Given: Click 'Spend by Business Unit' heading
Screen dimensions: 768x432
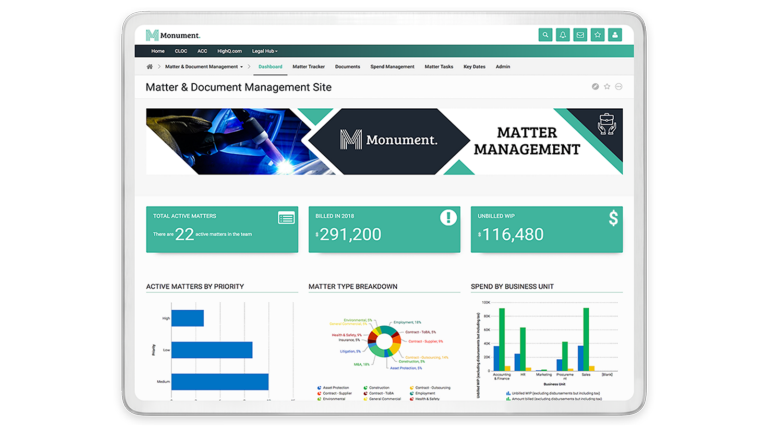Looking at the screenshot, I should click(512, 287).
